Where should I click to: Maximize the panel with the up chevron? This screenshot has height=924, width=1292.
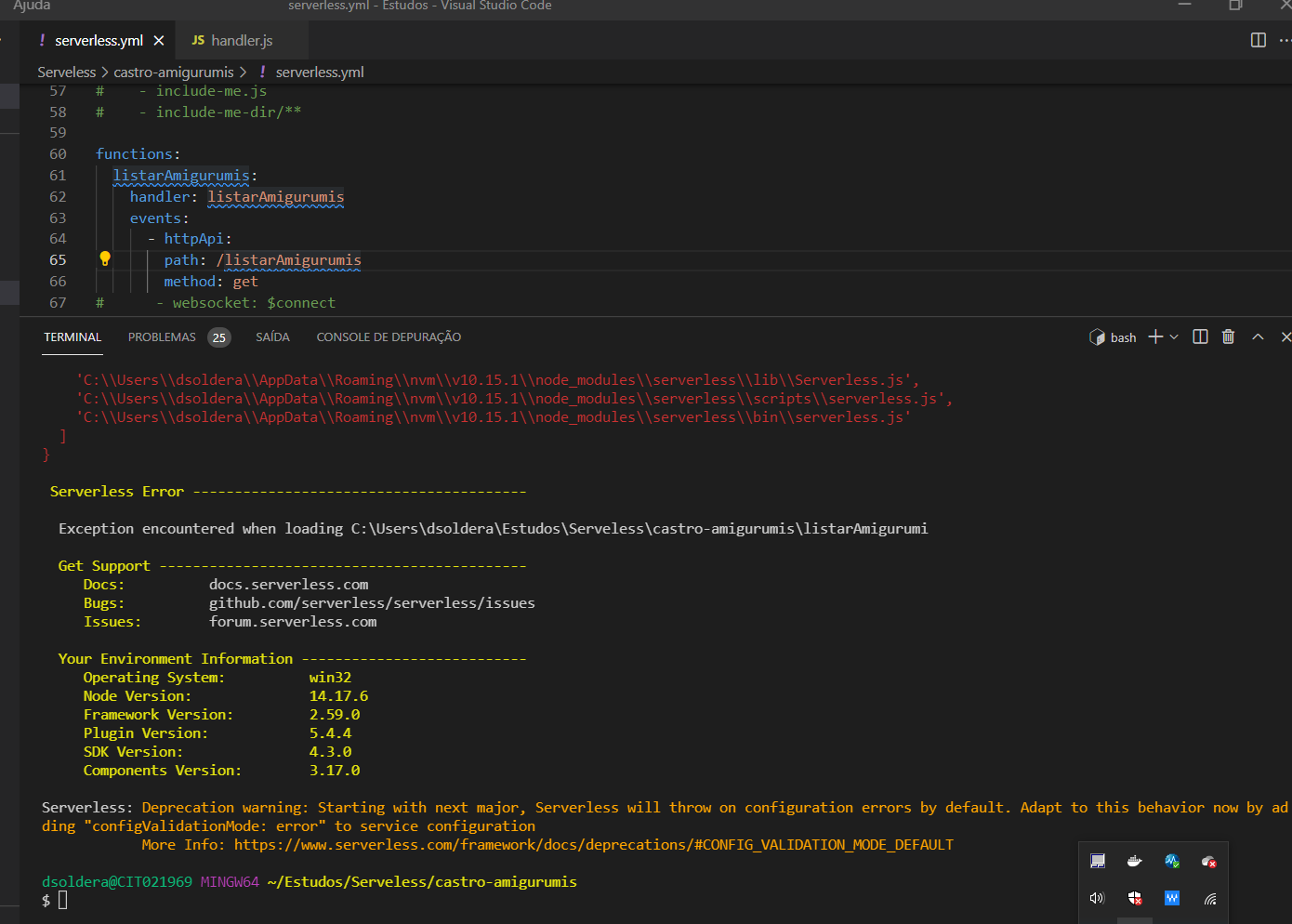[1258, 337]
